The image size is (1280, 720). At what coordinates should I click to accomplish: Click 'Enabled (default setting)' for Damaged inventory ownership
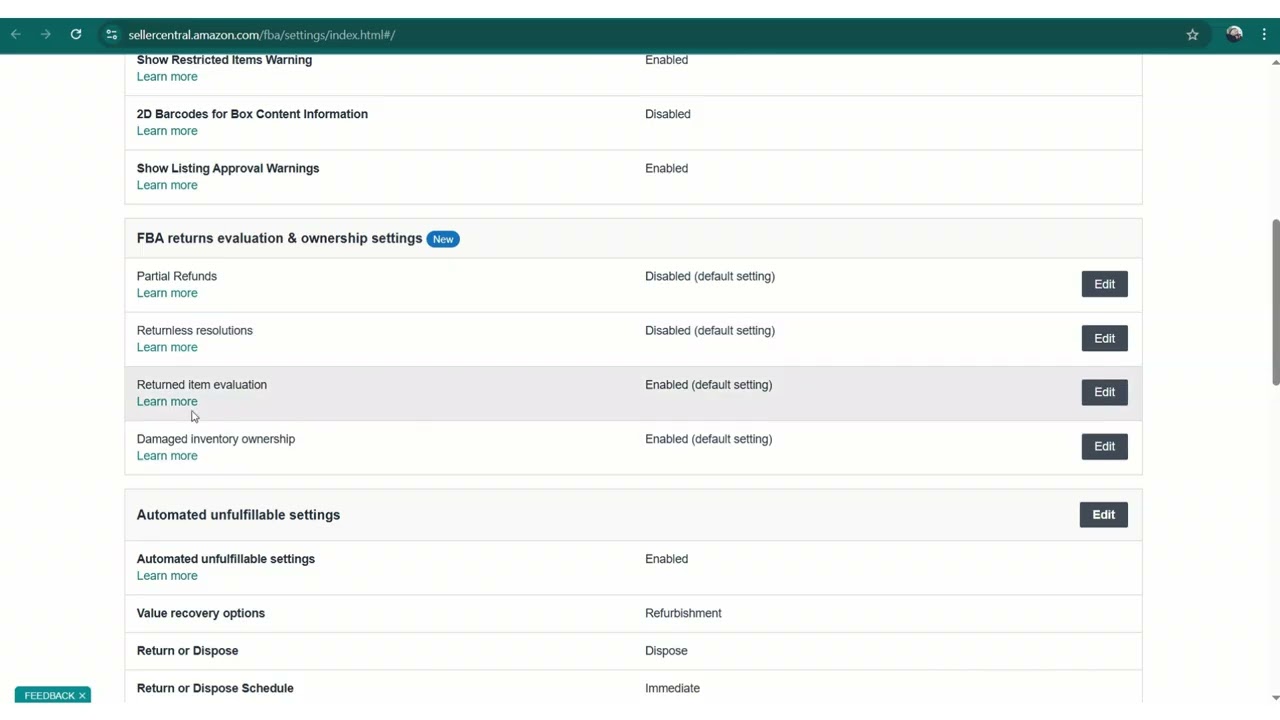708,439
